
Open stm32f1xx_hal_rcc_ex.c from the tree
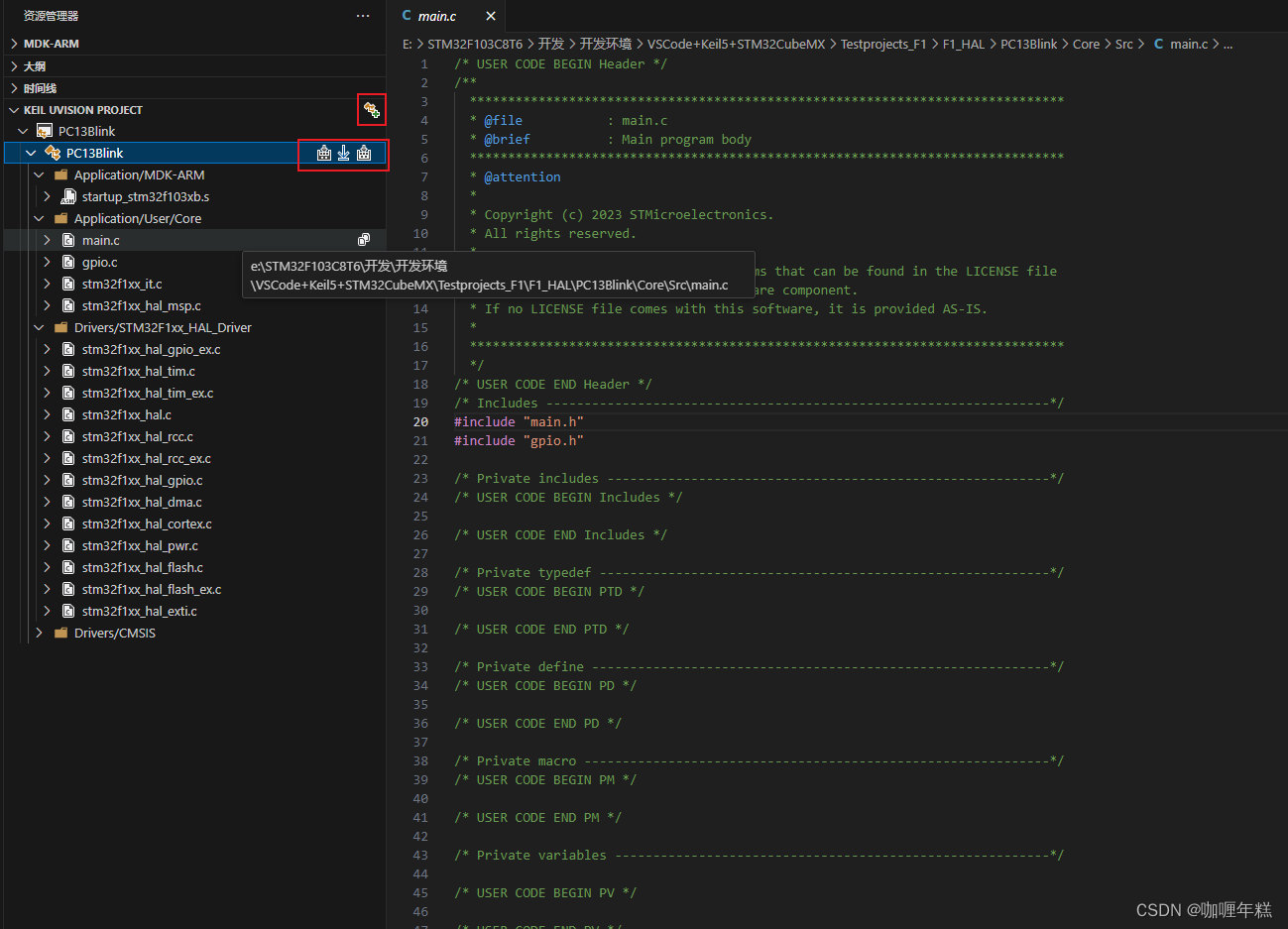(147, 458)
